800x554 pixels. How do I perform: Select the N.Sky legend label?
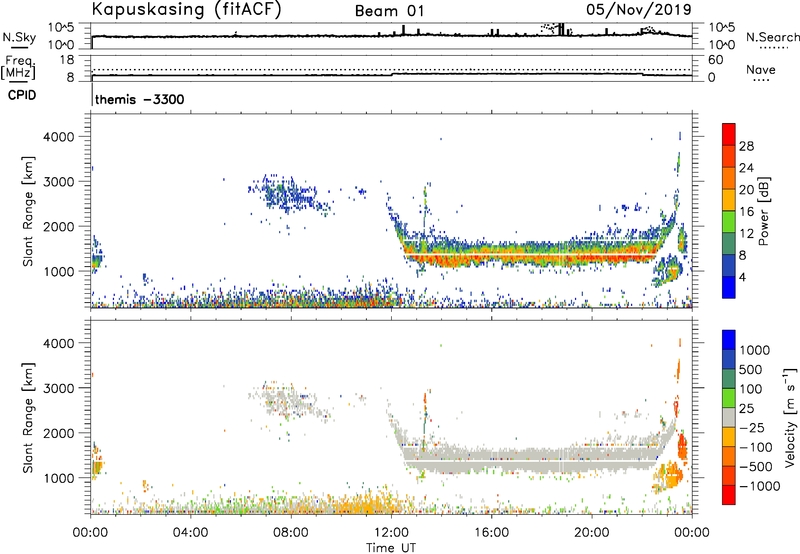pos(19,37)
